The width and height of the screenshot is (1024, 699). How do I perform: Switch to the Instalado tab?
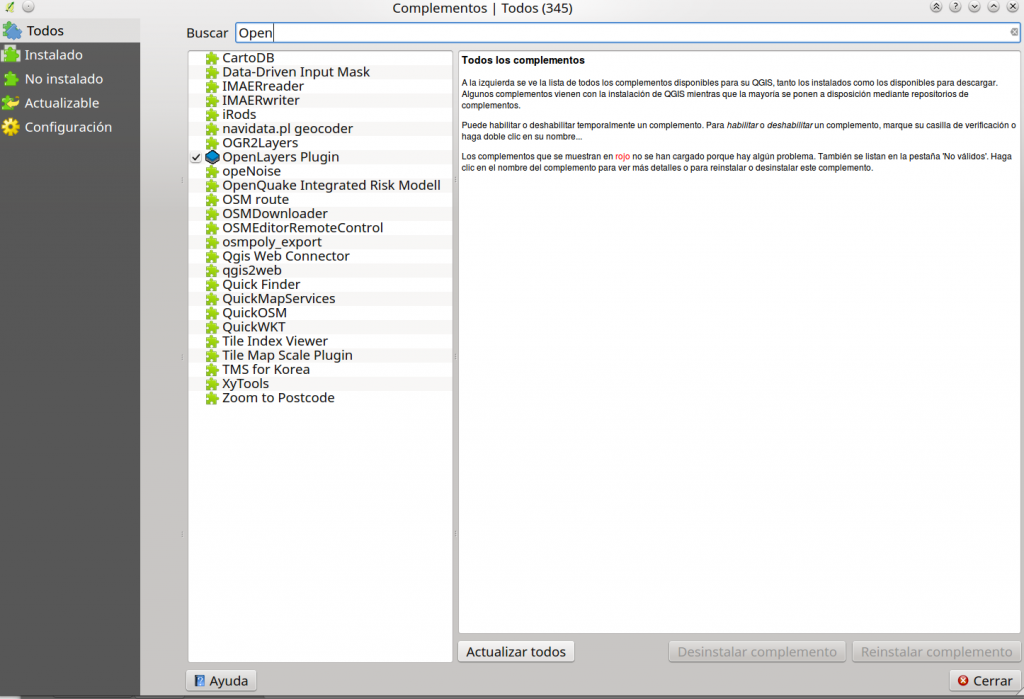coord(70,55)
